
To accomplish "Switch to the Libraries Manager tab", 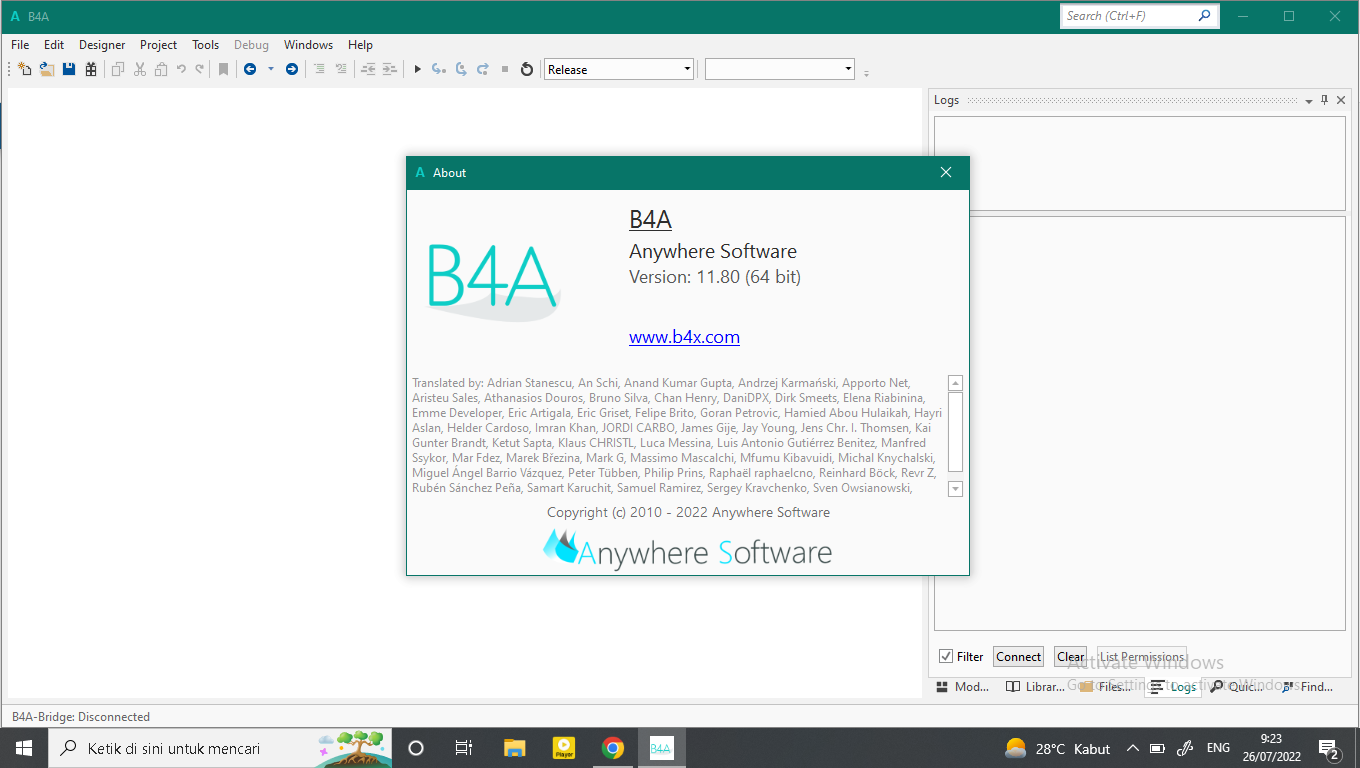I will coord(1035,687).
